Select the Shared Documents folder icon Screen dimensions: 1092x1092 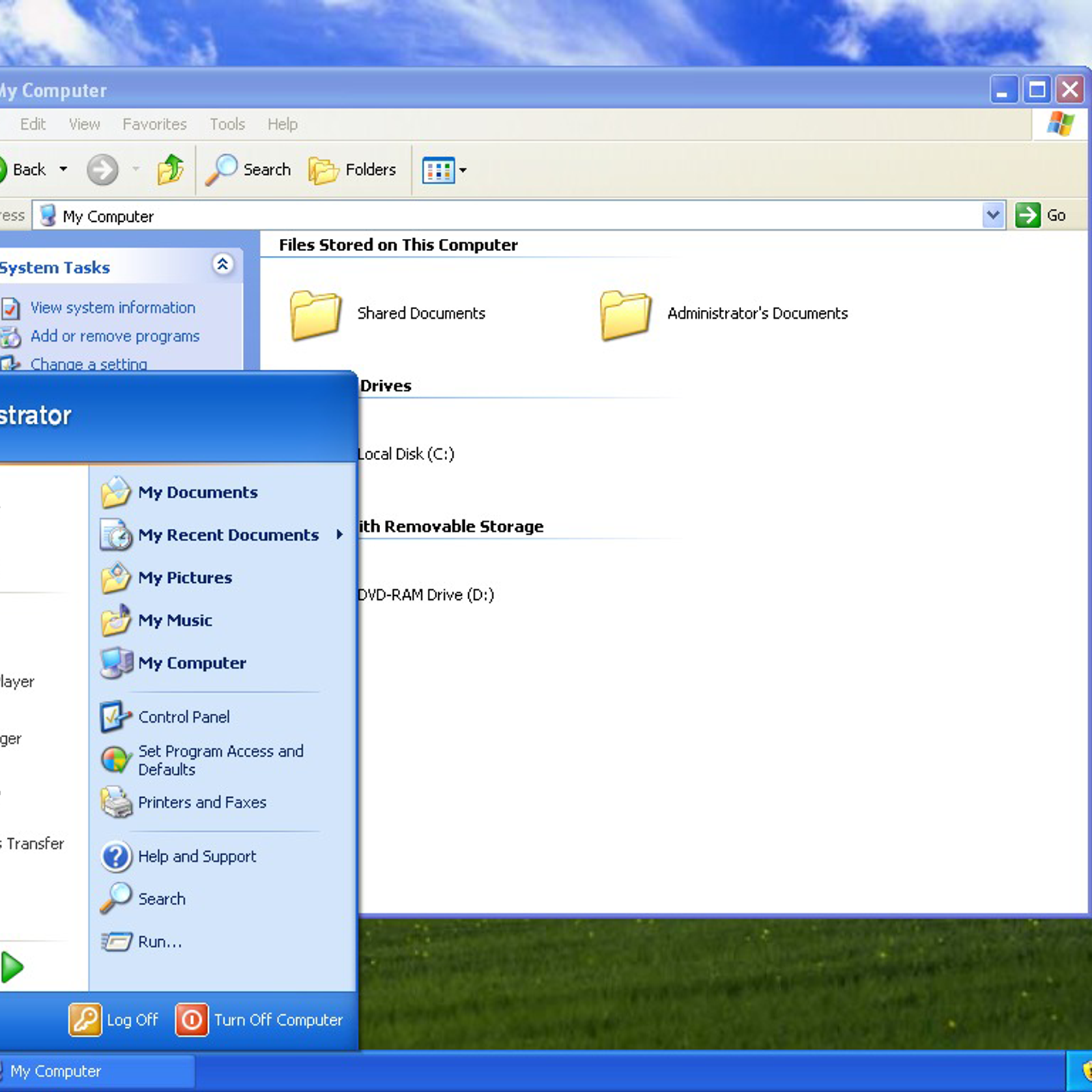point(315,315)
